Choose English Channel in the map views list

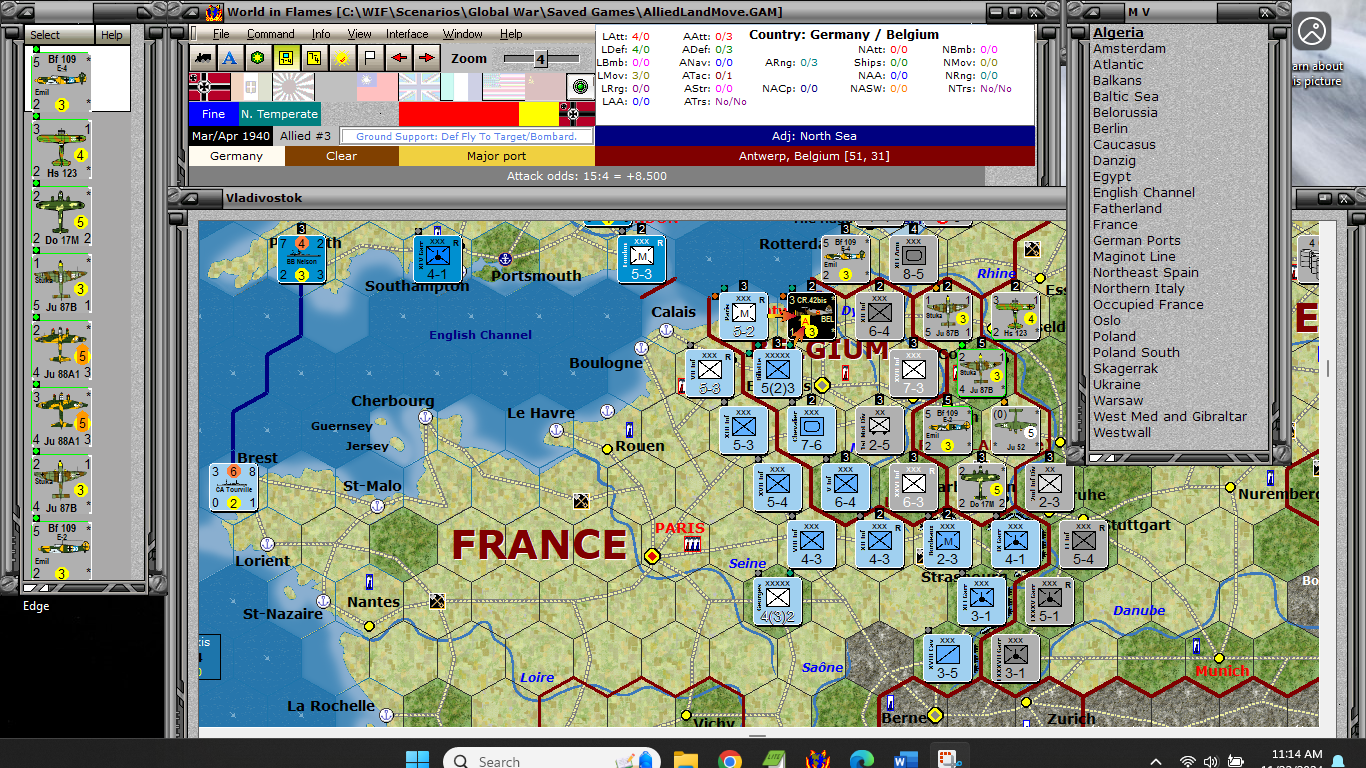click(1144, 193)
